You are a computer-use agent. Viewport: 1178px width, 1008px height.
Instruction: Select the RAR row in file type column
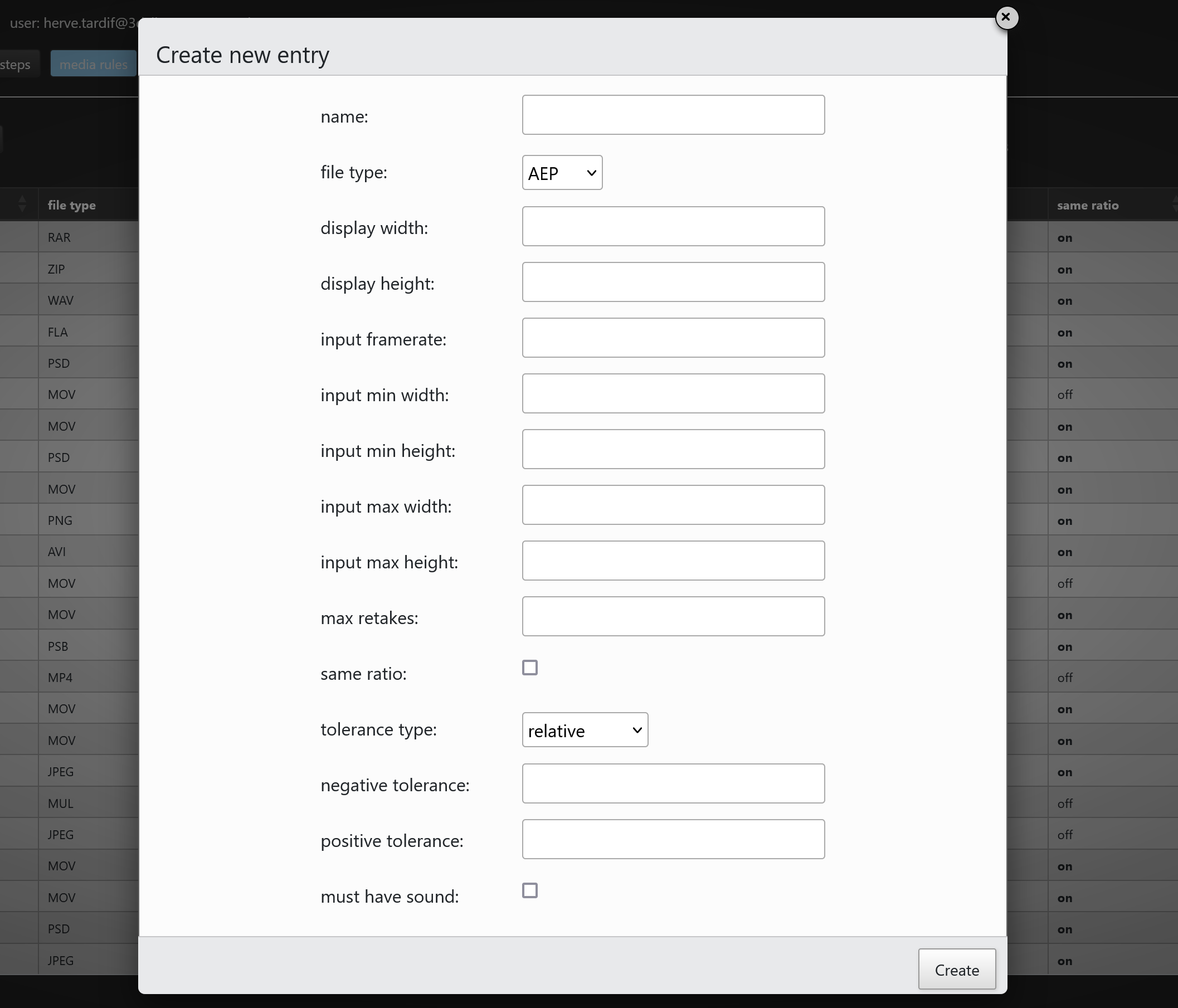(59, 237)
